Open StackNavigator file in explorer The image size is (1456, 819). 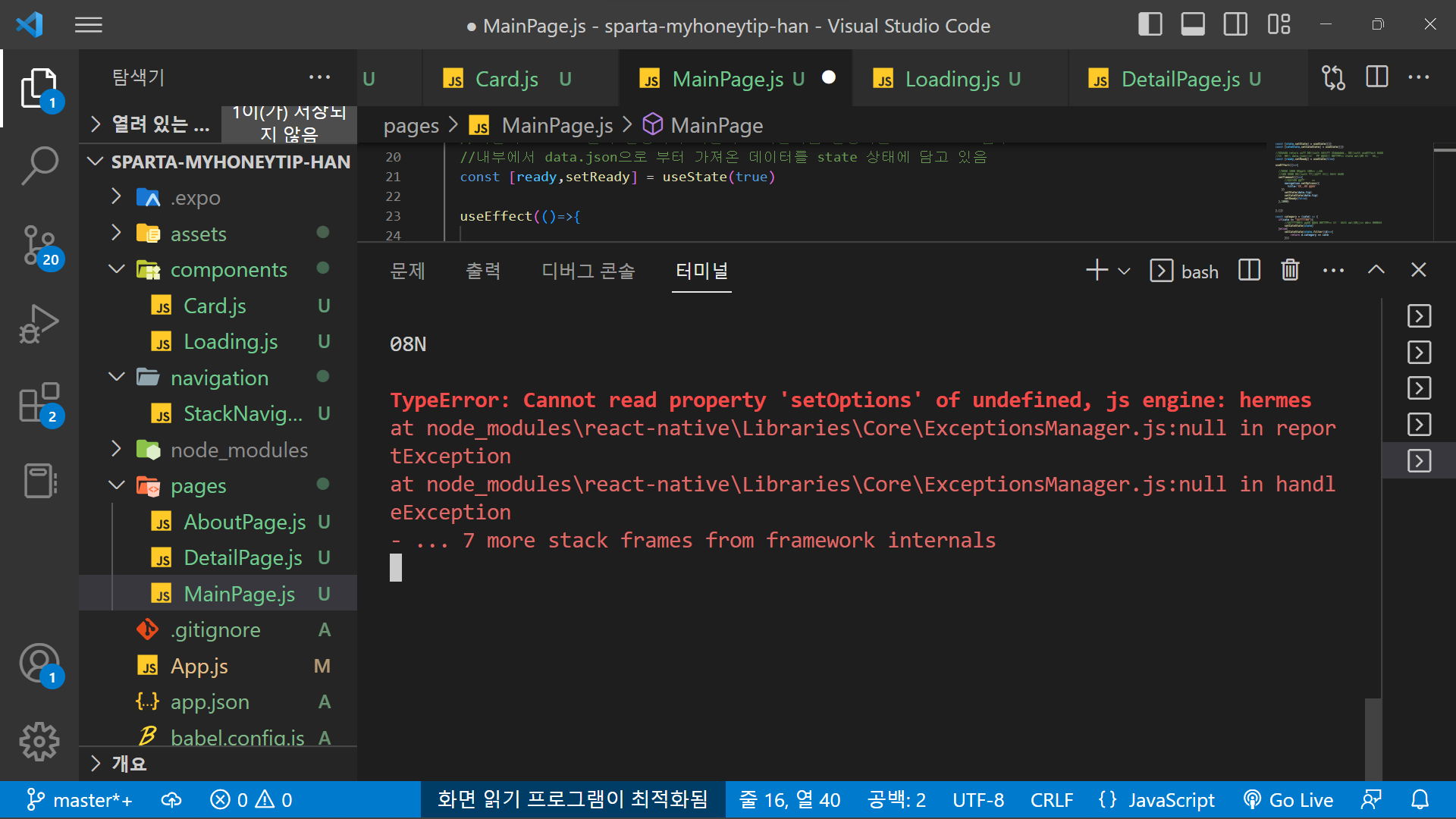click(x=218, y=413)
